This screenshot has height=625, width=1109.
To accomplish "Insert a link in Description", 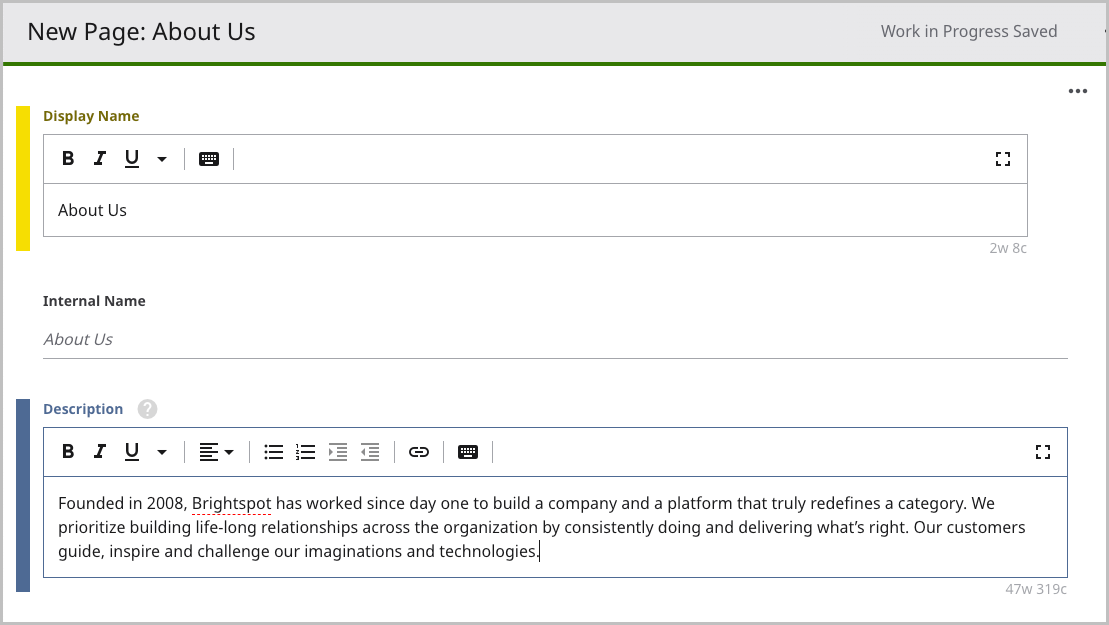I will pos(419,452).
